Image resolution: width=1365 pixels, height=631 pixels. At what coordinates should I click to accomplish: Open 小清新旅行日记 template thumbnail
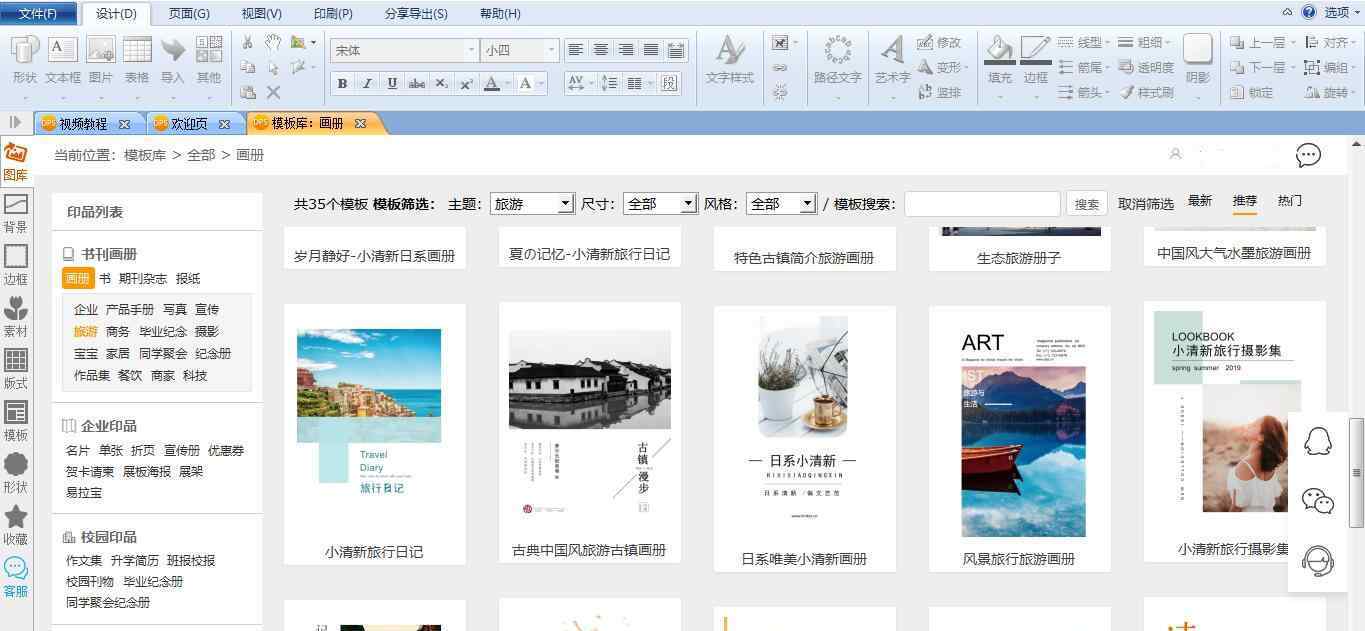(x=375, y=433)
